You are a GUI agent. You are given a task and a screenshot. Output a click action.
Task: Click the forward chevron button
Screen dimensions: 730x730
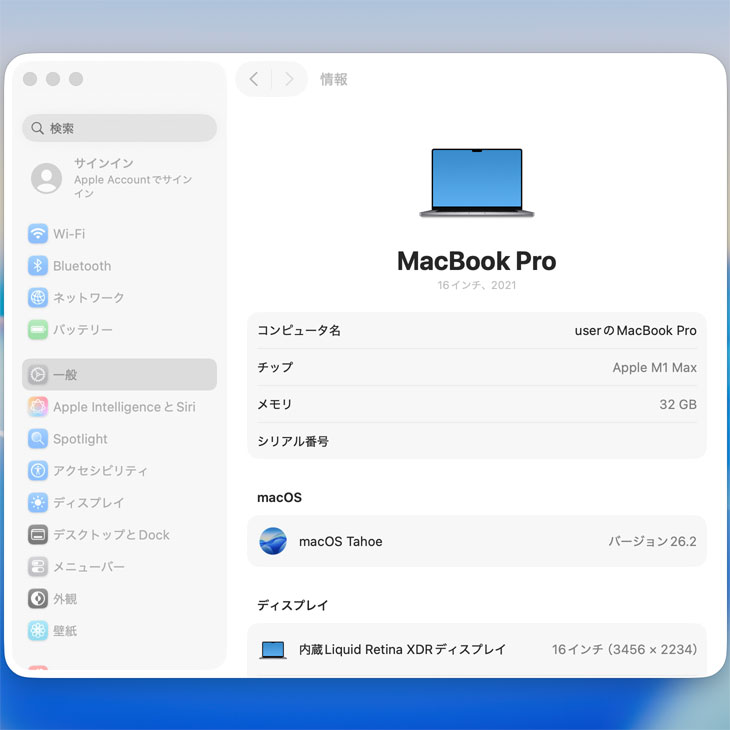click(x=289, y=79)
